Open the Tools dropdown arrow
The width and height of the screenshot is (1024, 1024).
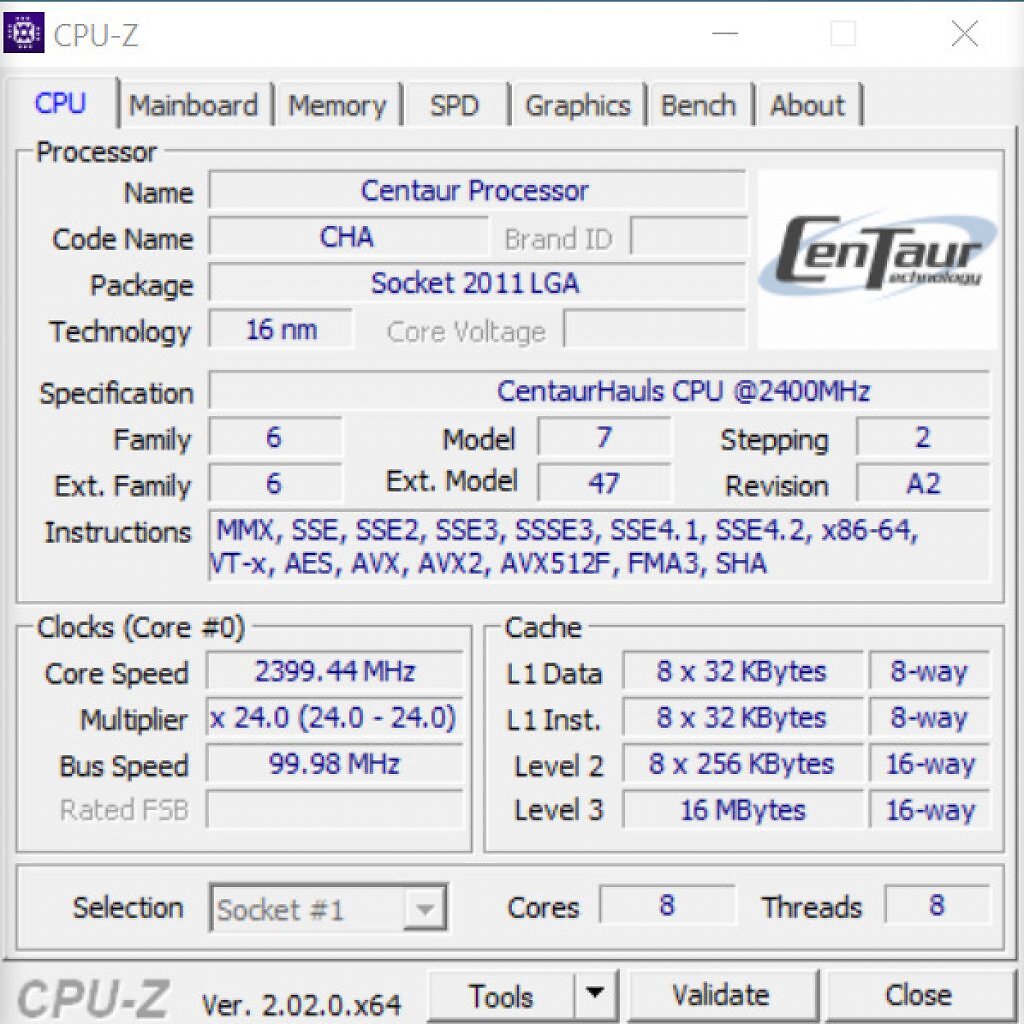[595, 995]
